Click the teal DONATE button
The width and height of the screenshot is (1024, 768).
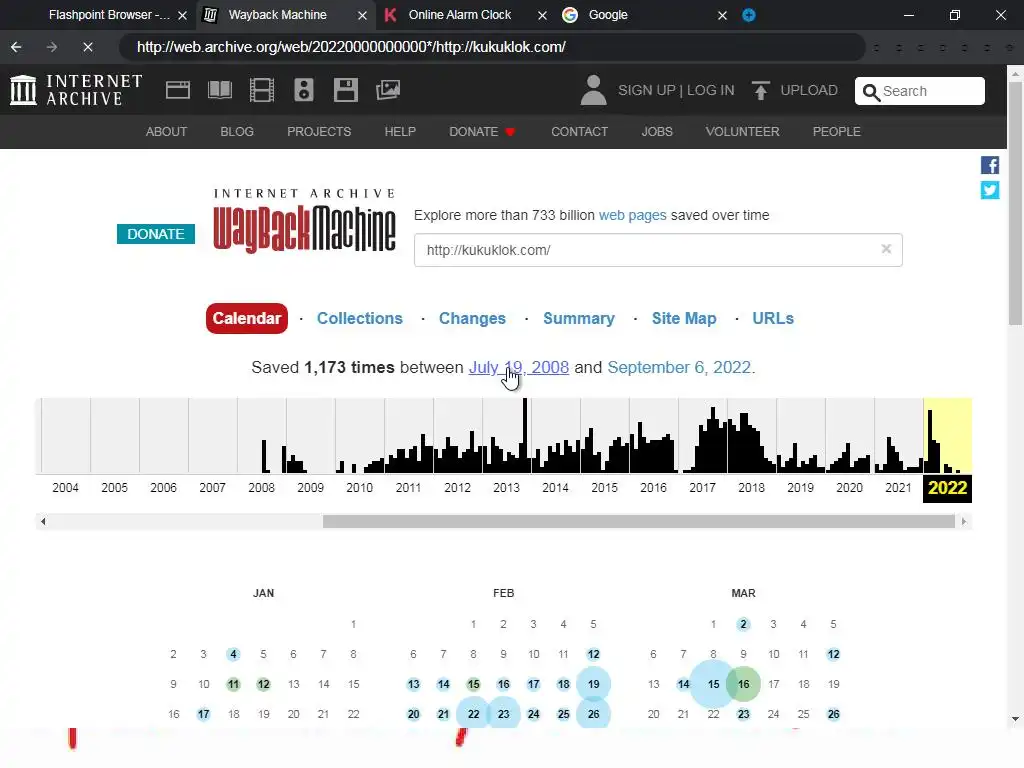pyautogui.click(x=155, y=234)
